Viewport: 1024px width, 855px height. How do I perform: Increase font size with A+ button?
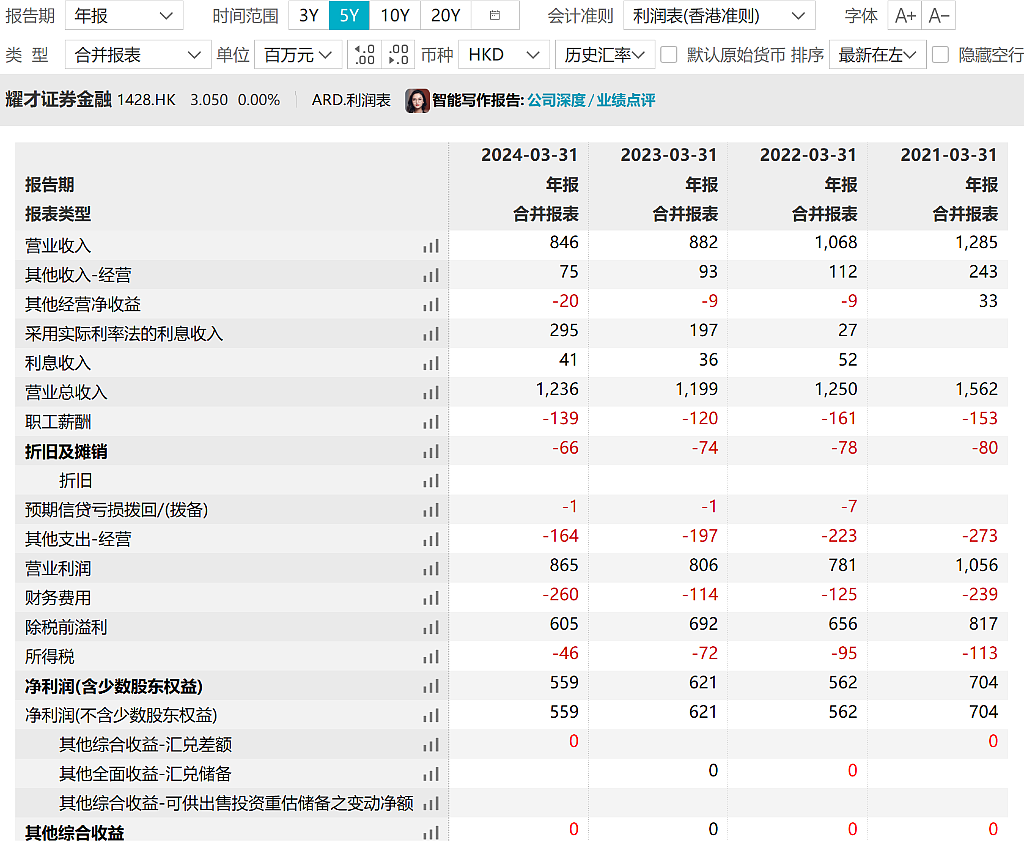click(904, 15)
